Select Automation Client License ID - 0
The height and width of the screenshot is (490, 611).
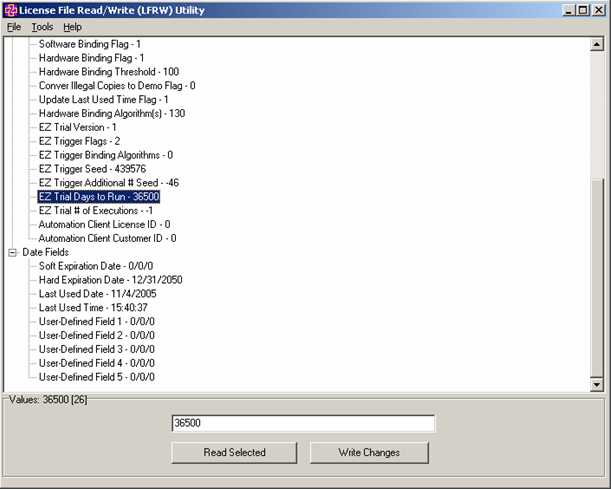pos(104,225)
